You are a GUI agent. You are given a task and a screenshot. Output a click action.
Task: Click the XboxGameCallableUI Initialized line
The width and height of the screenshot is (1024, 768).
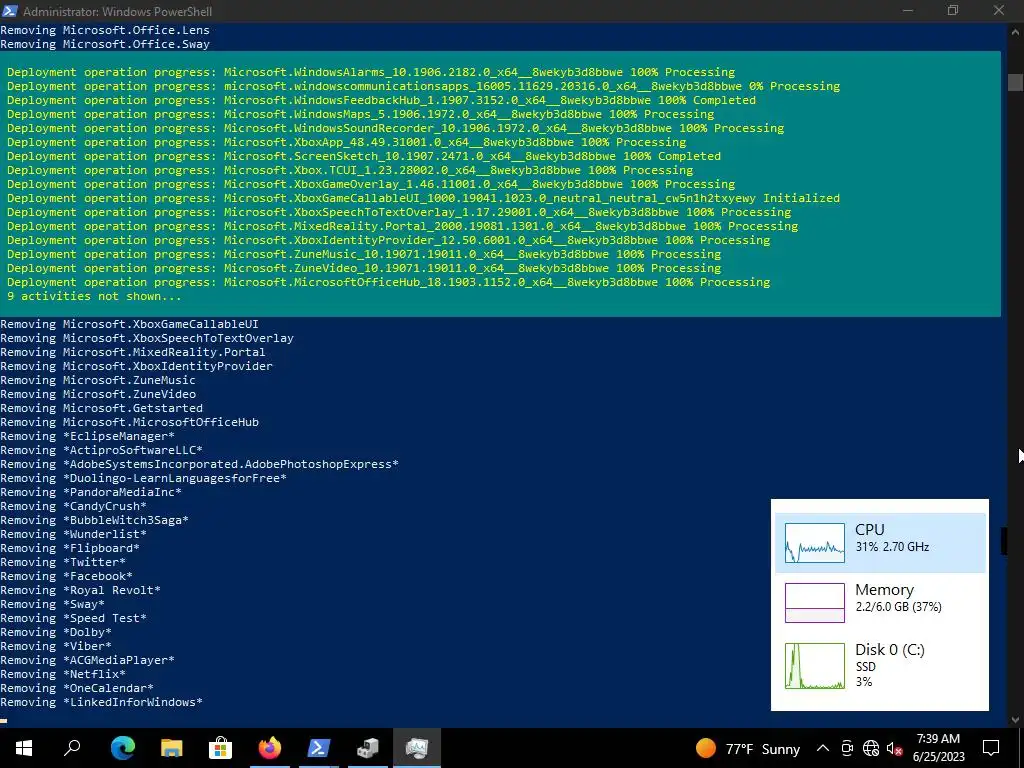(423, 198)
